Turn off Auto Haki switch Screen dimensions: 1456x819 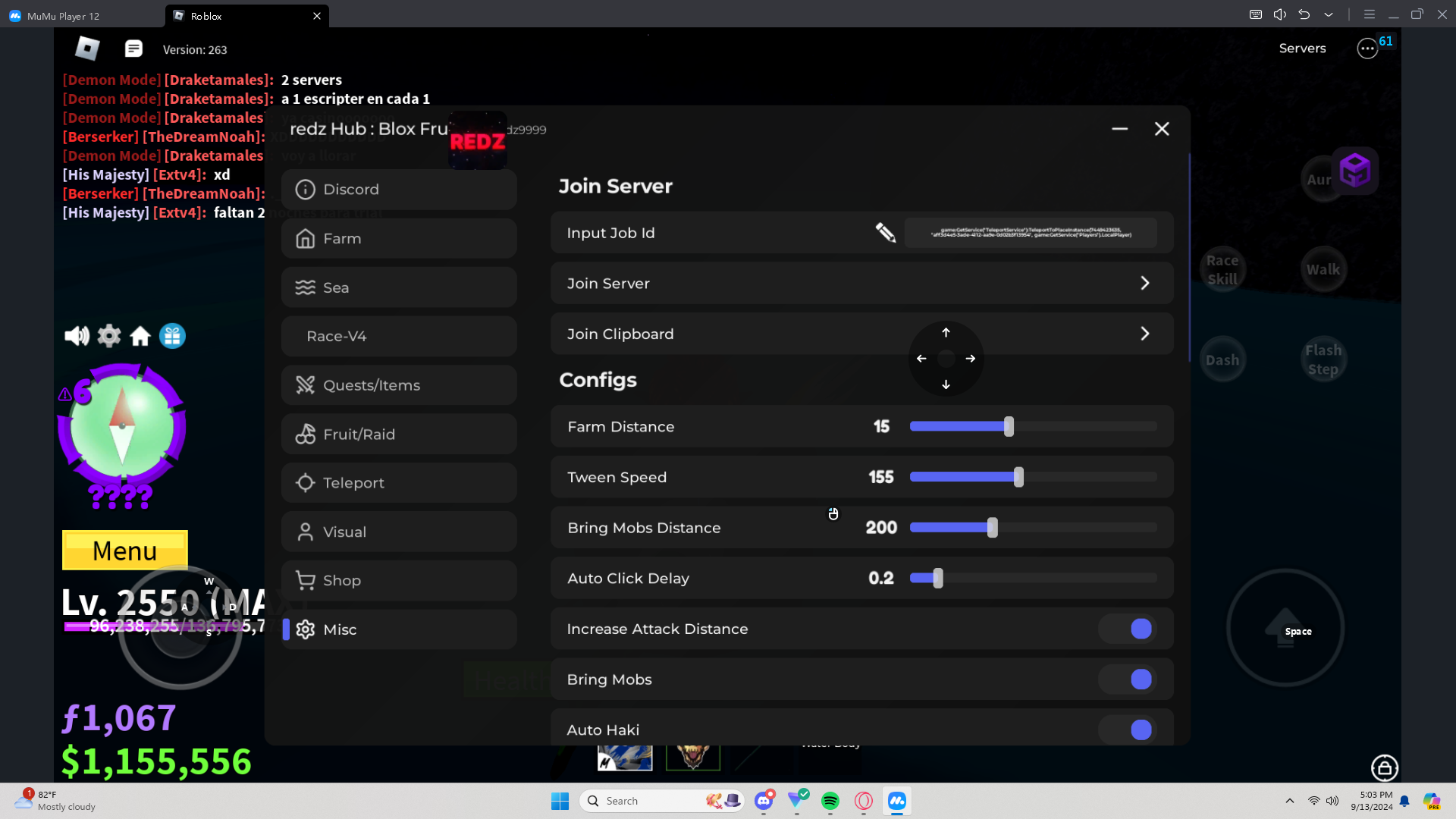pyautogui.click(x=1127, y=730)
